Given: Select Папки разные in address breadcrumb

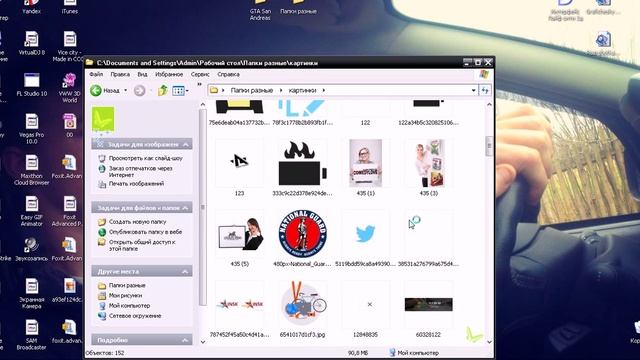Looking at the screenshot, I should [251, 90].
